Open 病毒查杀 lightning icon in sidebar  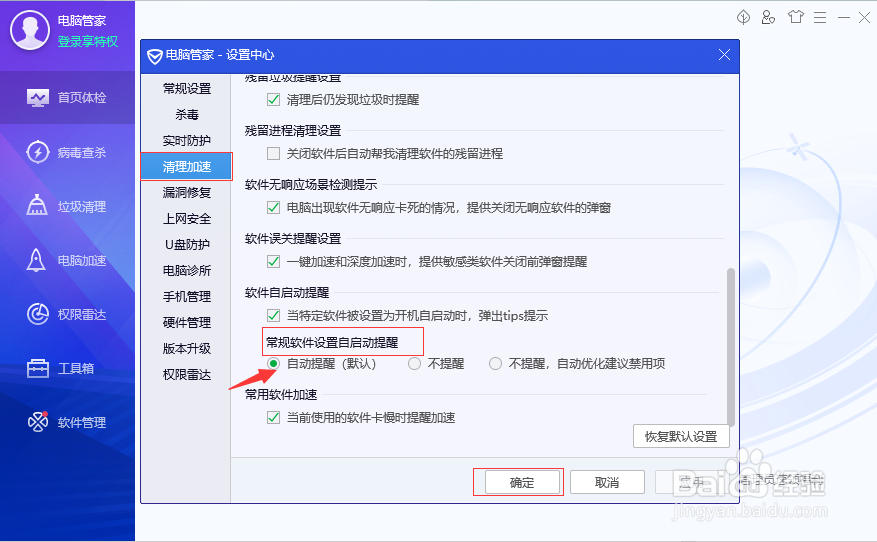tap(37, 152)
